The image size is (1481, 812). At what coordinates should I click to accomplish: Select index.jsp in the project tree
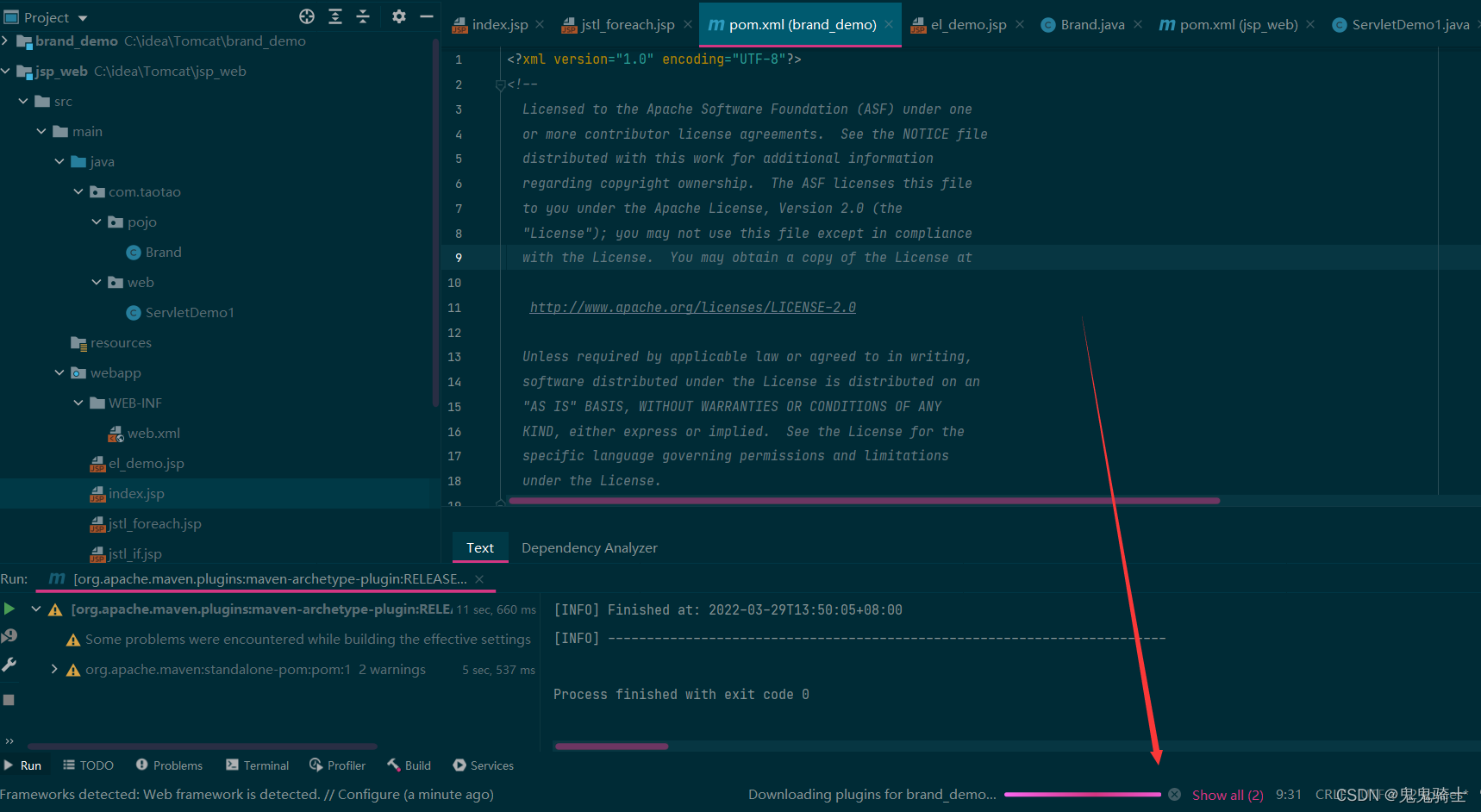(x=128, y=493)
